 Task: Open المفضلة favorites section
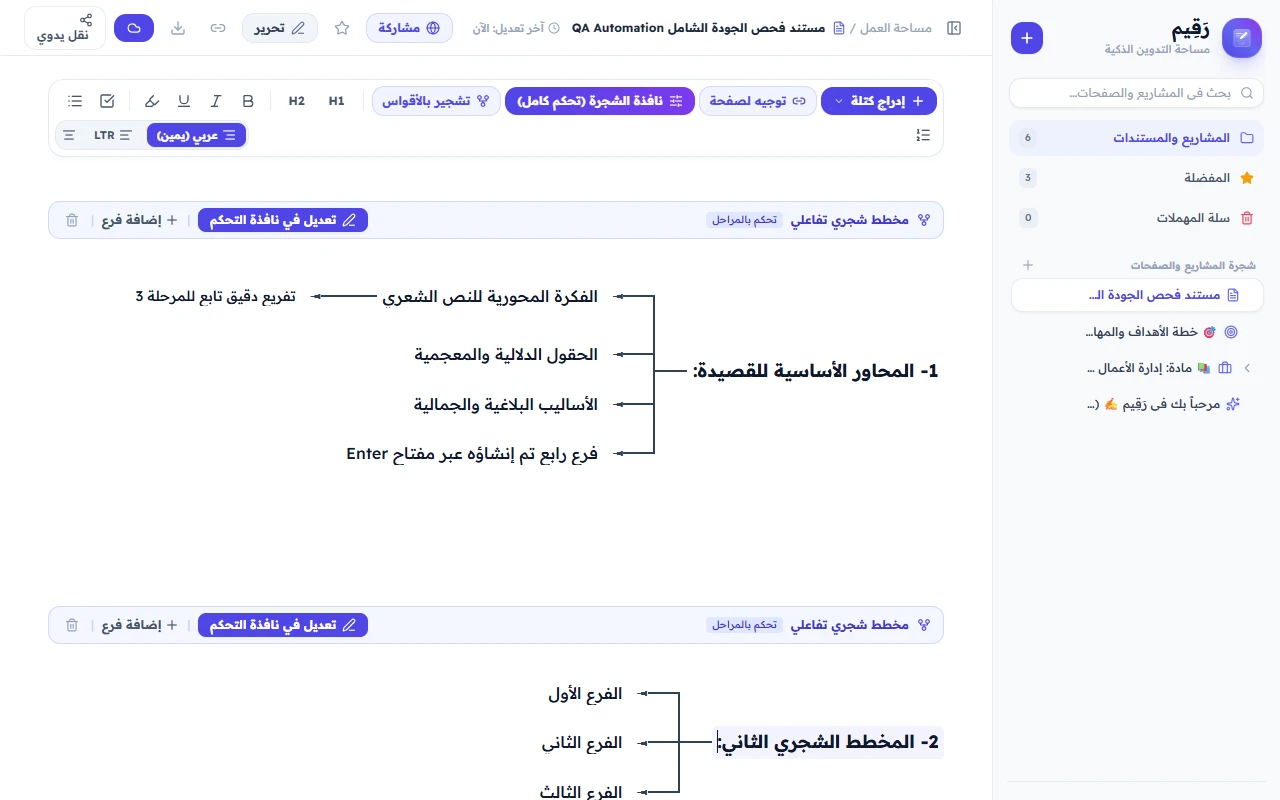[x=1136, y=178]
